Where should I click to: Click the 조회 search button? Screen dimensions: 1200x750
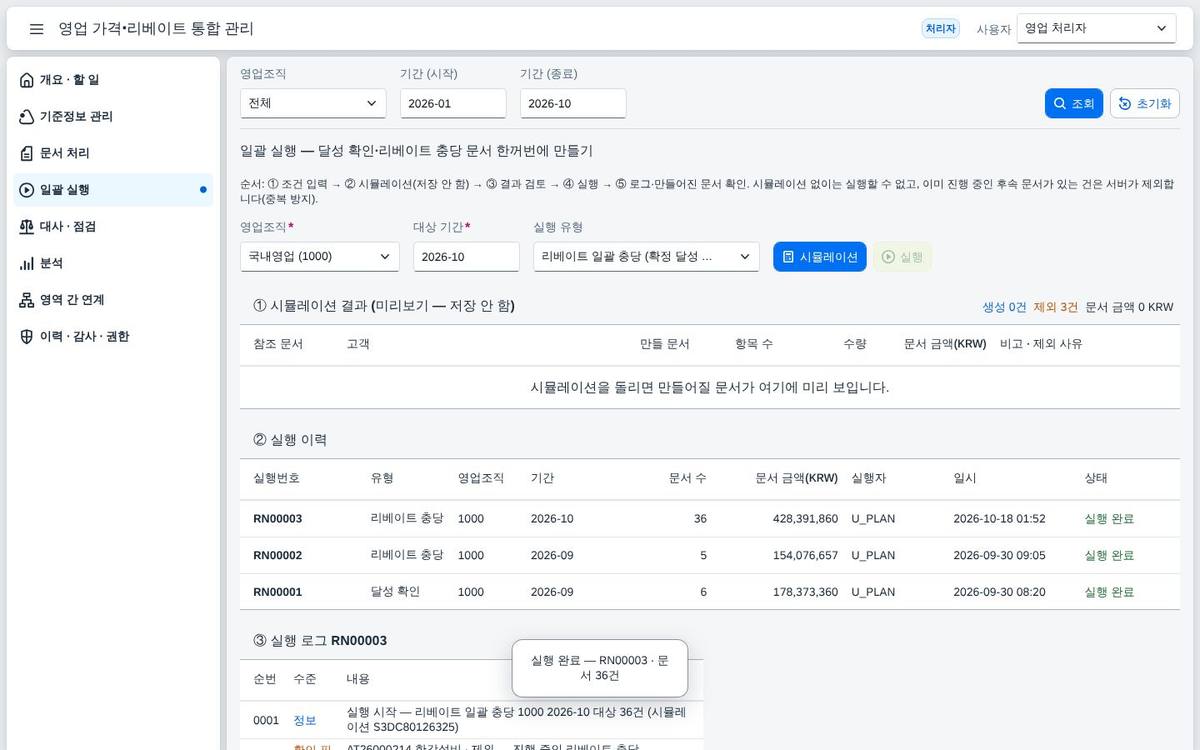click(1074, 104)
